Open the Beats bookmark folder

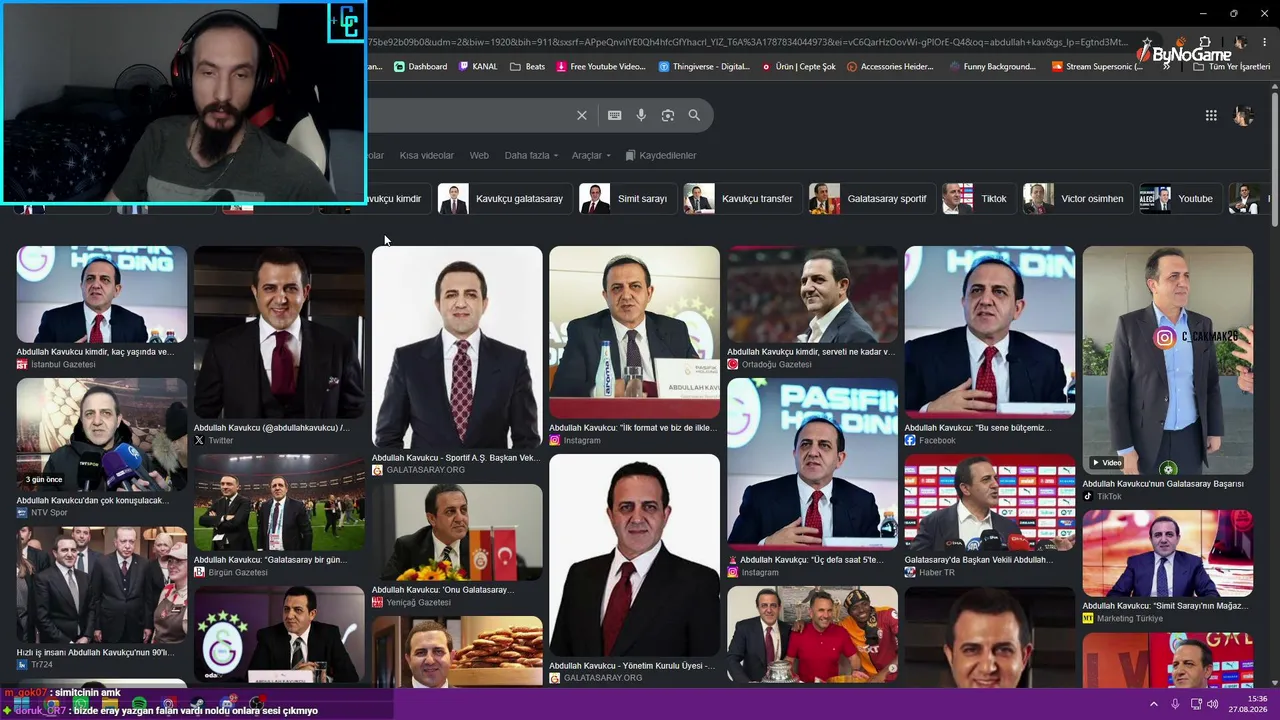(x=527, y=67)
